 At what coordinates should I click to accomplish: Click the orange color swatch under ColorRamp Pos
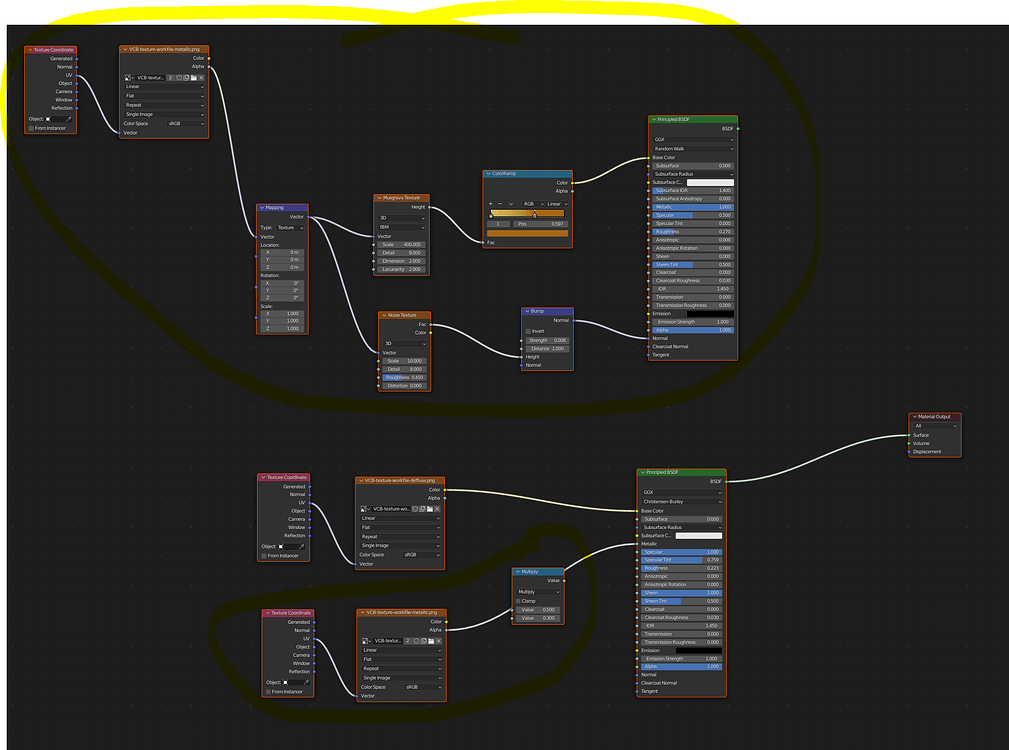pos(527,233)
